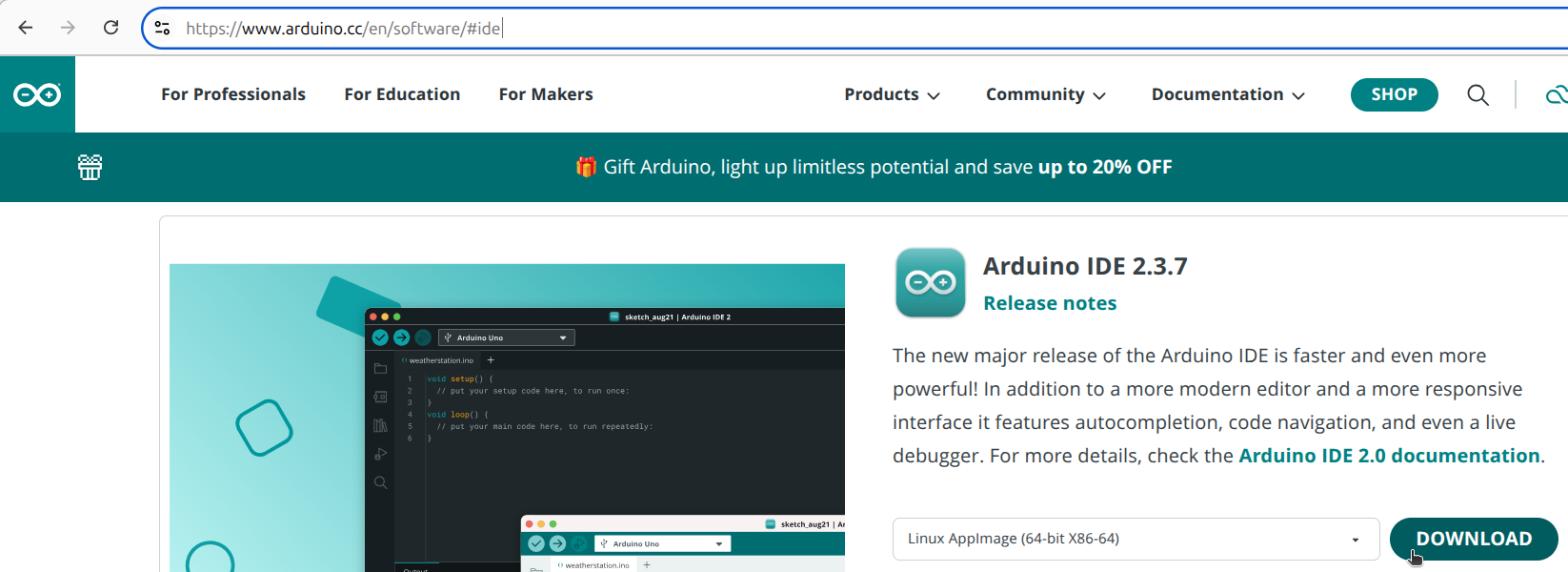Click the Arduino infinity logo in header

[37, 94]
